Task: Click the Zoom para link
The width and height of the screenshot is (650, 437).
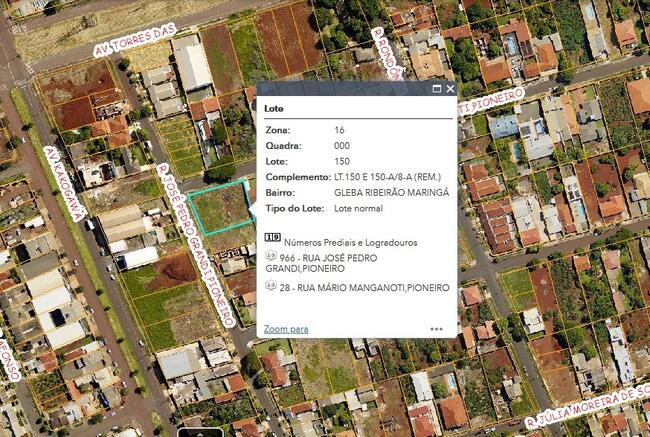Action: point(286,328)
